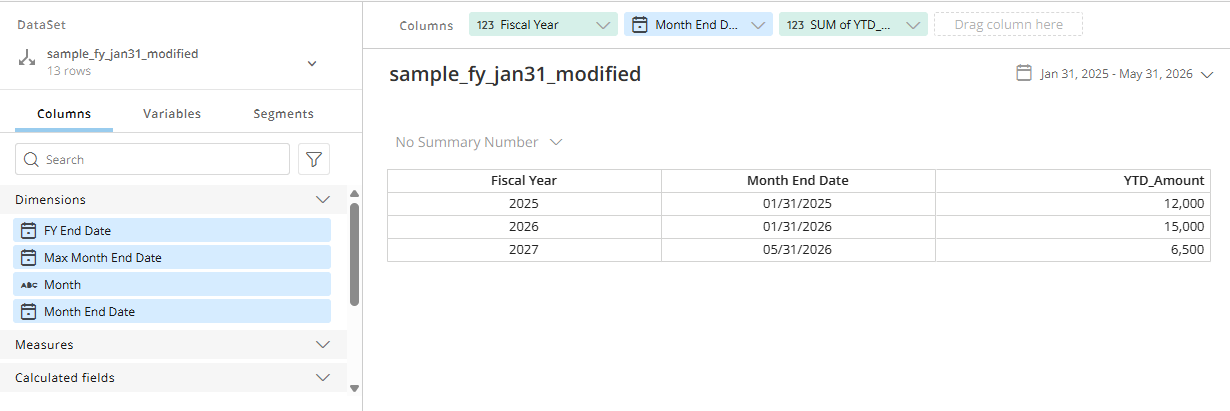Click the dataset icon next to sample_fy_jan31_modified
This screenshot has width=1230, height=411.
pyautogui.click(x=28, y=60)
